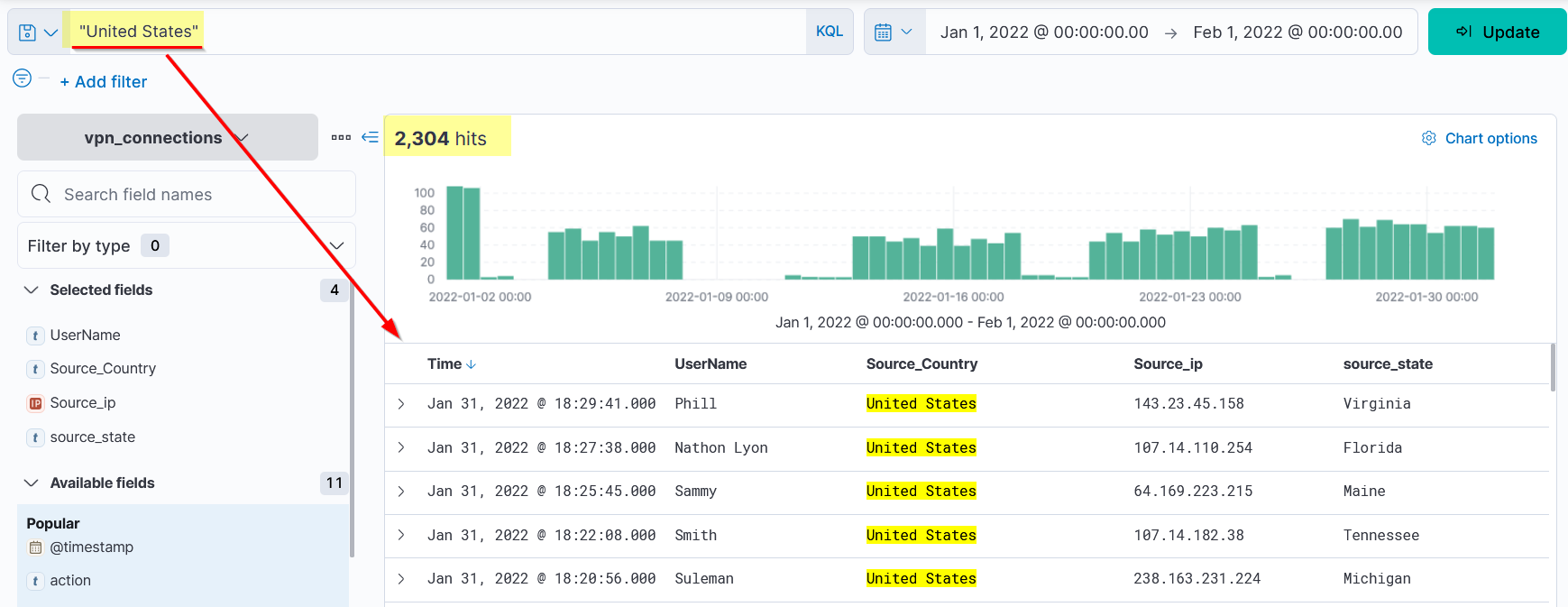Click the filter options circle icon

tap(23, 78)
